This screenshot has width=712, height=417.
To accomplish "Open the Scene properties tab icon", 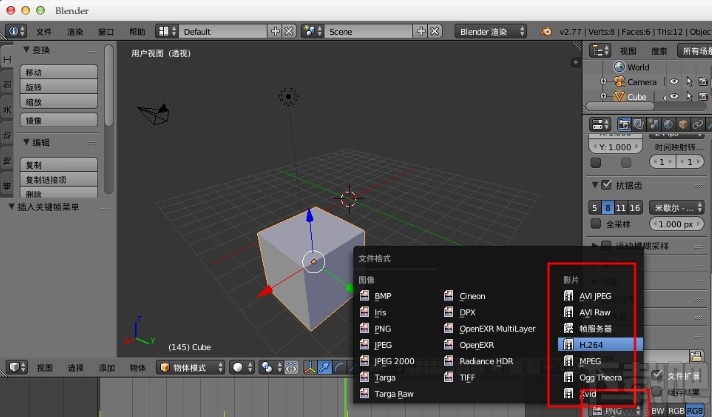I will 653,124.
